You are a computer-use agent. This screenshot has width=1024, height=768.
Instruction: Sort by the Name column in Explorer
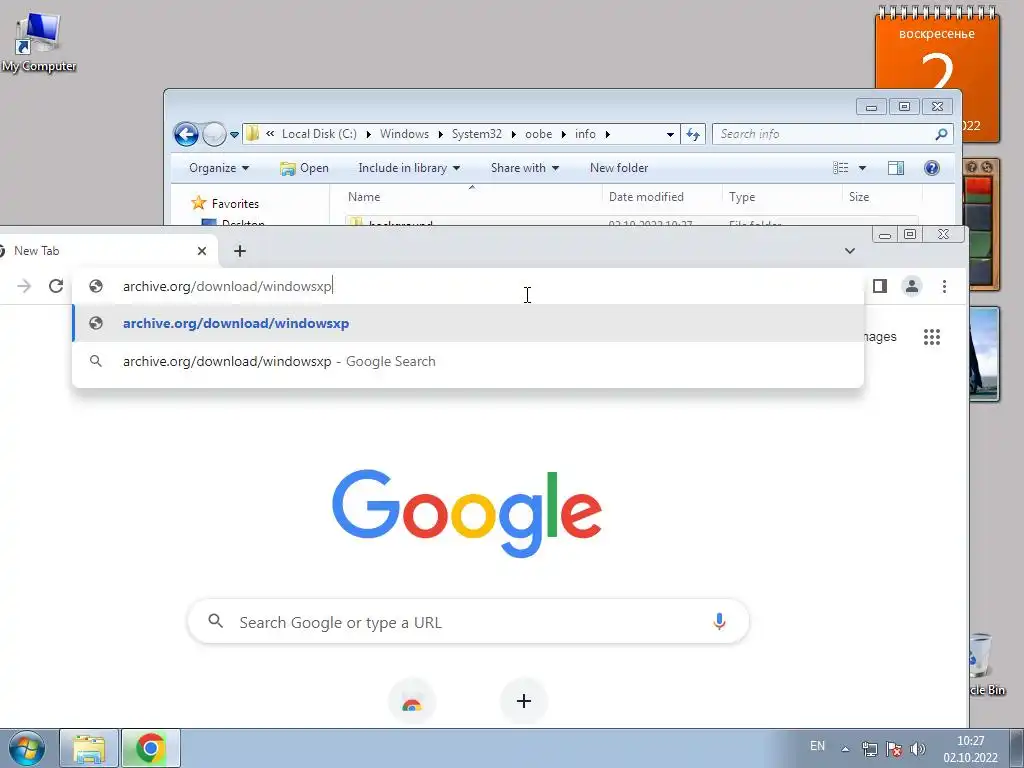pos(472,197)
